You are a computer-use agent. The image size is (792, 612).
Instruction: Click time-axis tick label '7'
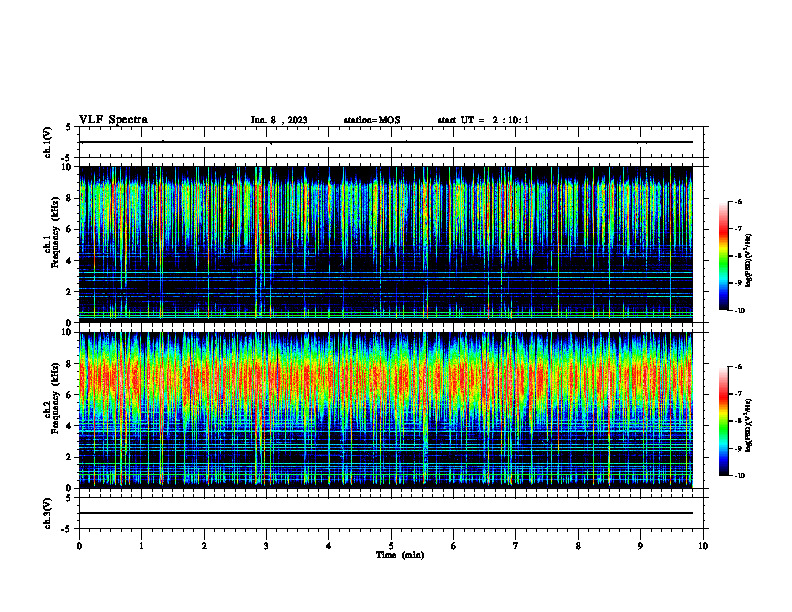click(516, 546)
